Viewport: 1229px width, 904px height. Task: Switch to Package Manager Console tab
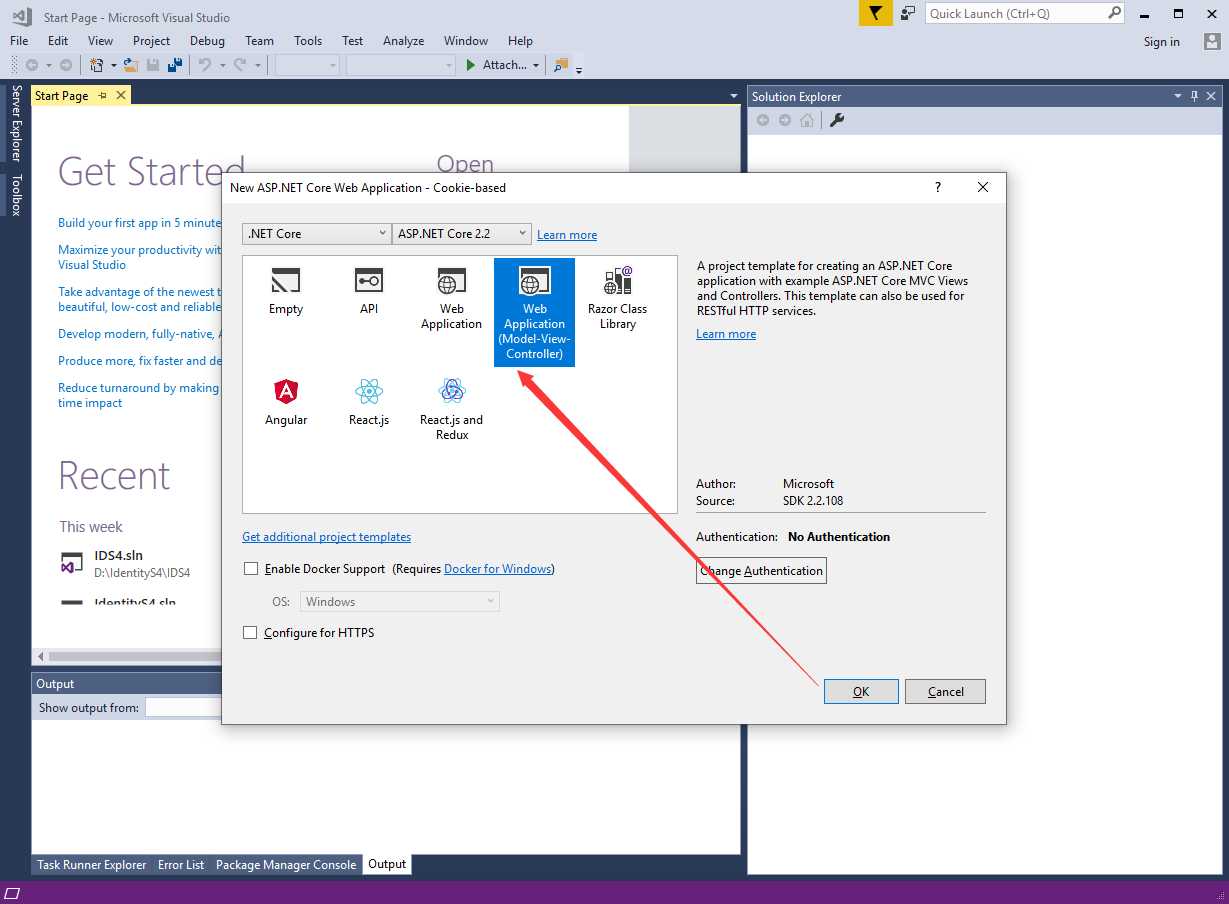pos(286,864)
